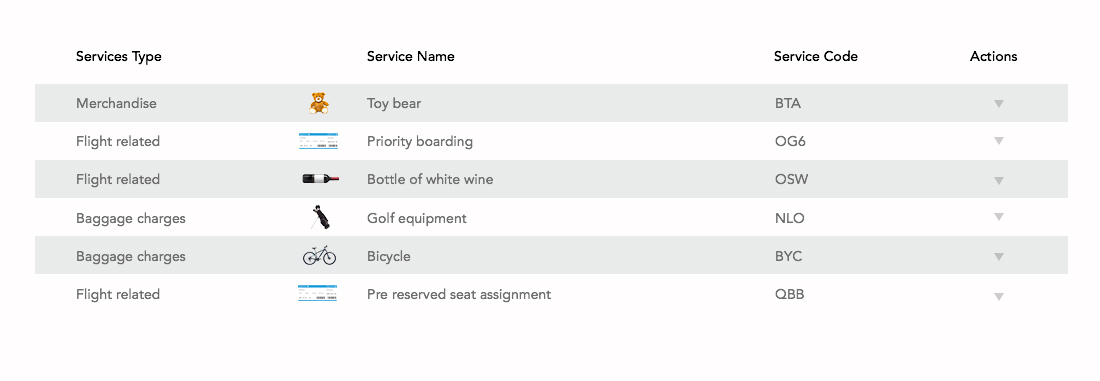Expand actions arrow for Bicycle row
Image resolution: width=1100 pixels, height=381 pixels.
click(x=999, y=257)
